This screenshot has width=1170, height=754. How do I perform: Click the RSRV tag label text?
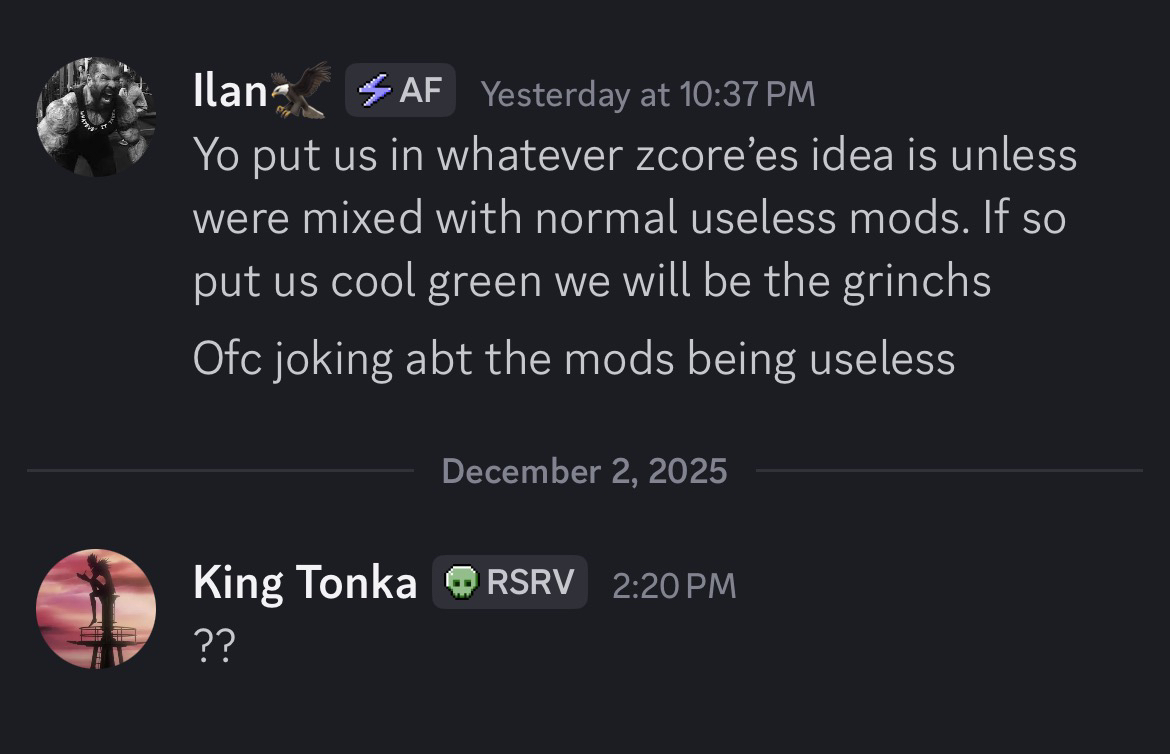point(530,582)
